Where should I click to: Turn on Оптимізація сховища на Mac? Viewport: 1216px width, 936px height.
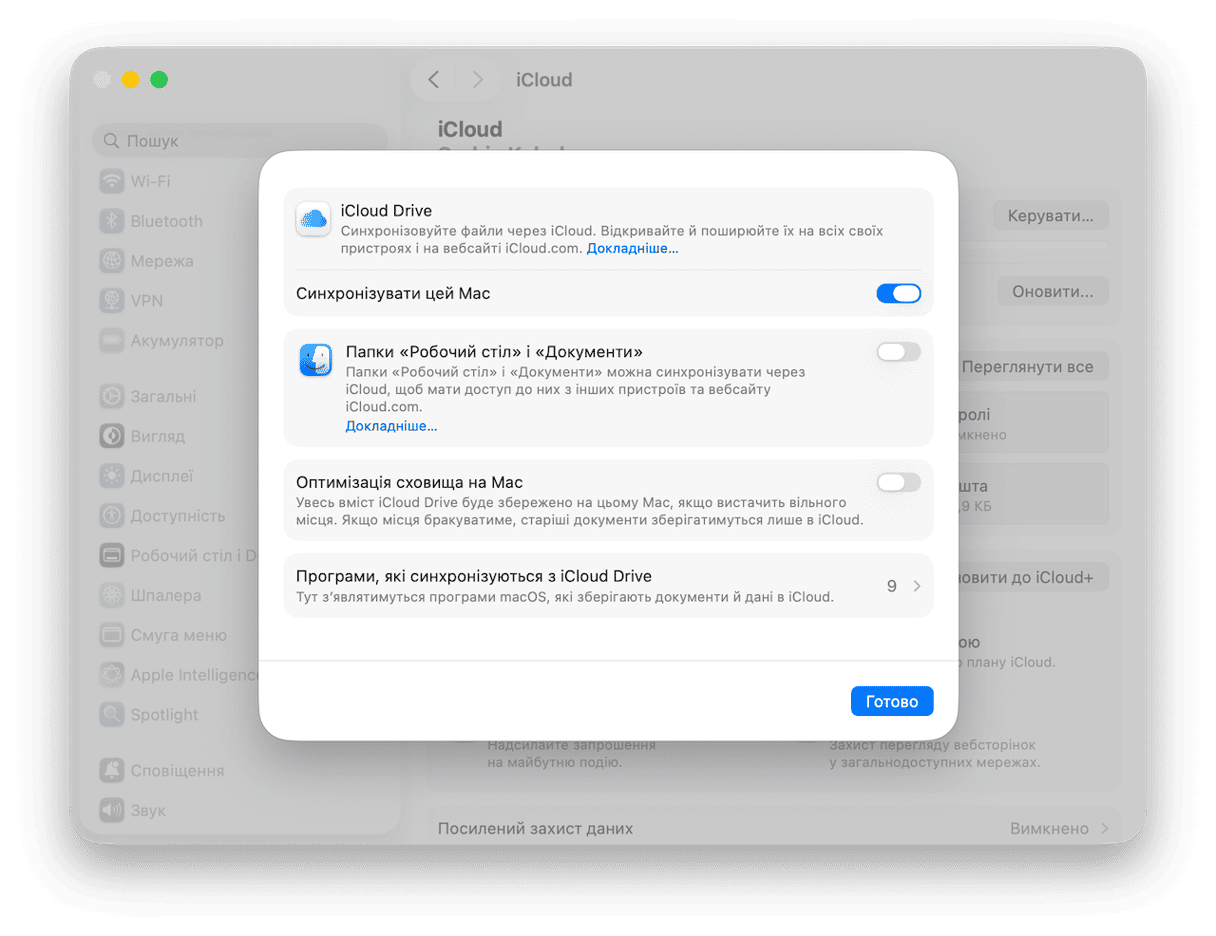898,482
